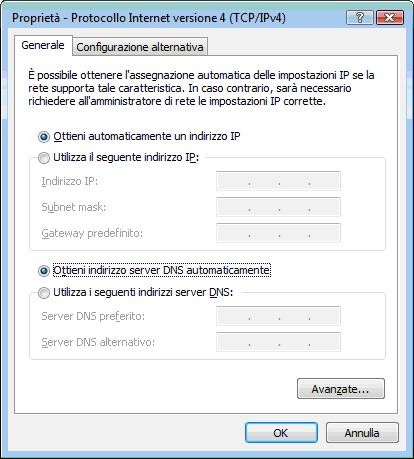
Task: Click the Indirizzo IP label
Action: 70,181
